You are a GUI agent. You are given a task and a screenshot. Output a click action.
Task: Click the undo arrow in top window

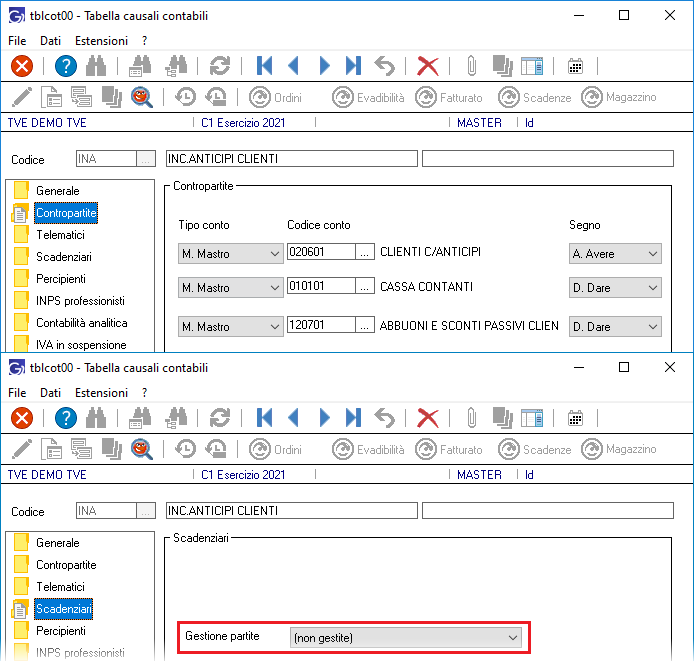(384, 66)
